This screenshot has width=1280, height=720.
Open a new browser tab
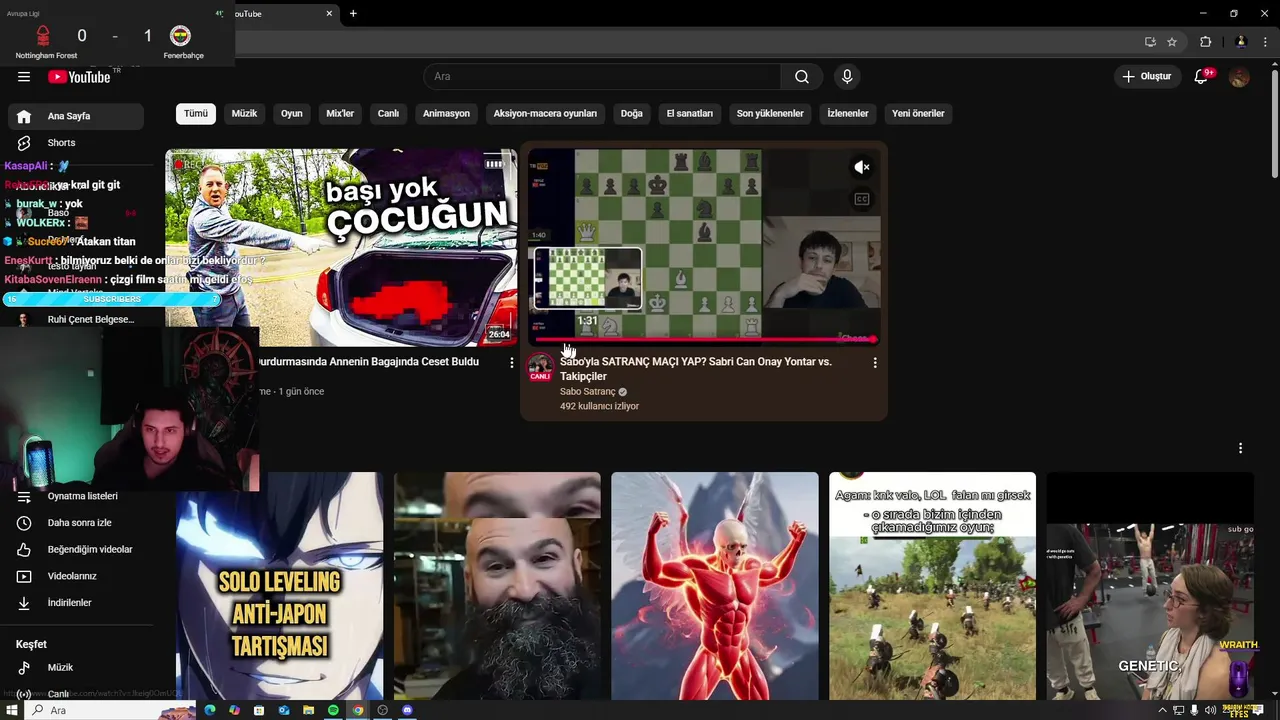coord(353,13)
